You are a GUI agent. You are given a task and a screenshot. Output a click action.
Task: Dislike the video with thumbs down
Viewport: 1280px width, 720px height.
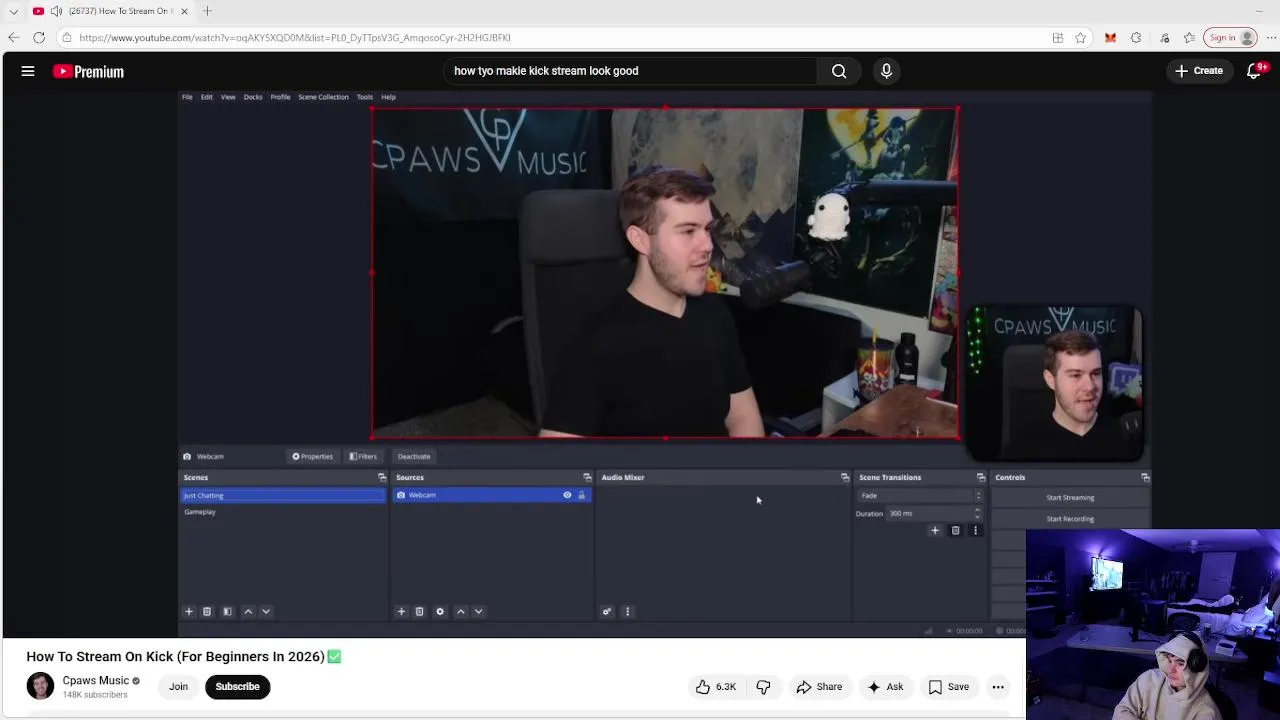click(x=763, y=687)
